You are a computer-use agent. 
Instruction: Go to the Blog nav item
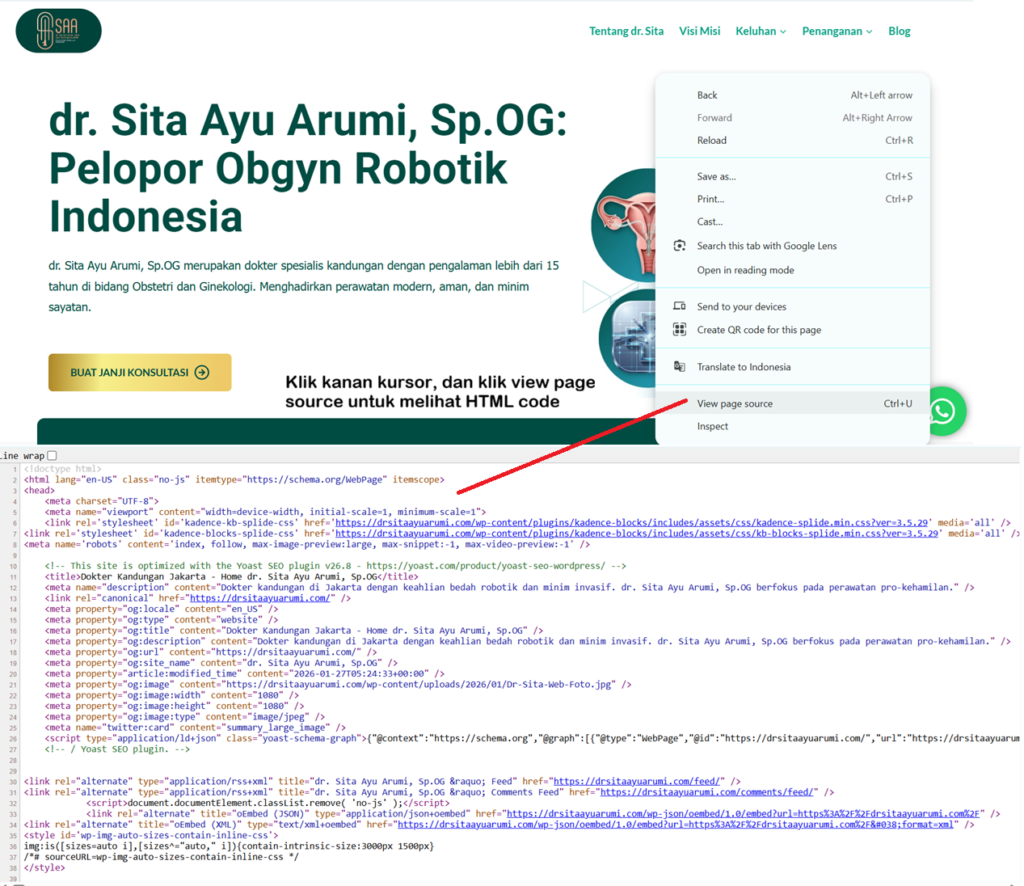pos(899,31)
